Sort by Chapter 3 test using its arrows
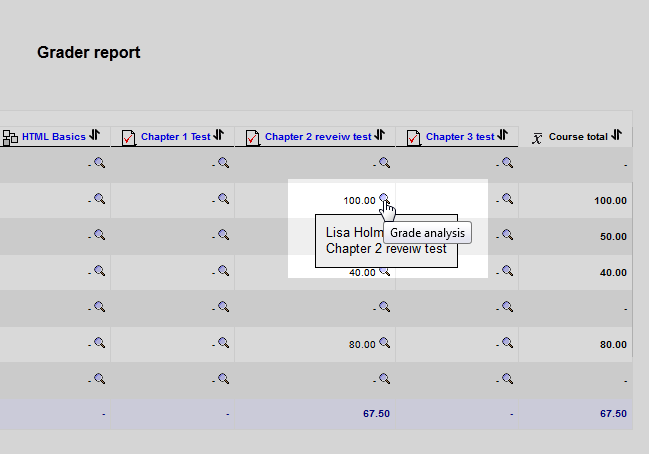Image resolution: width=649 pixels, height=454 pixels. click(503, 135)
